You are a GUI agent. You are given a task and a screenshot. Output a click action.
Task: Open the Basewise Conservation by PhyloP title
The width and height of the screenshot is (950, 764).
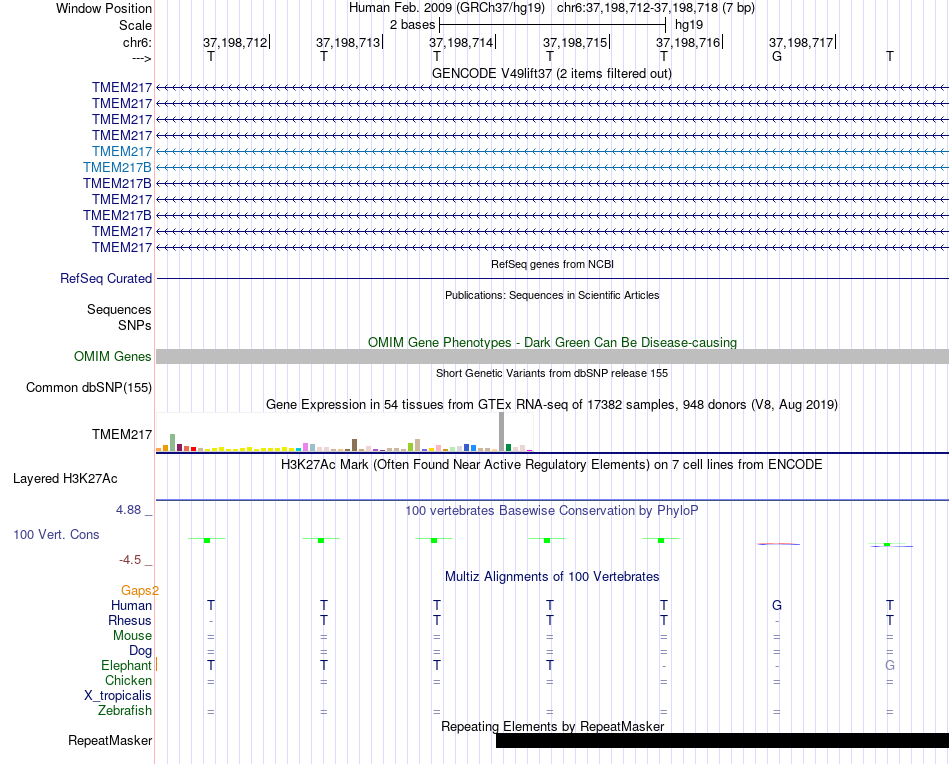552,510
